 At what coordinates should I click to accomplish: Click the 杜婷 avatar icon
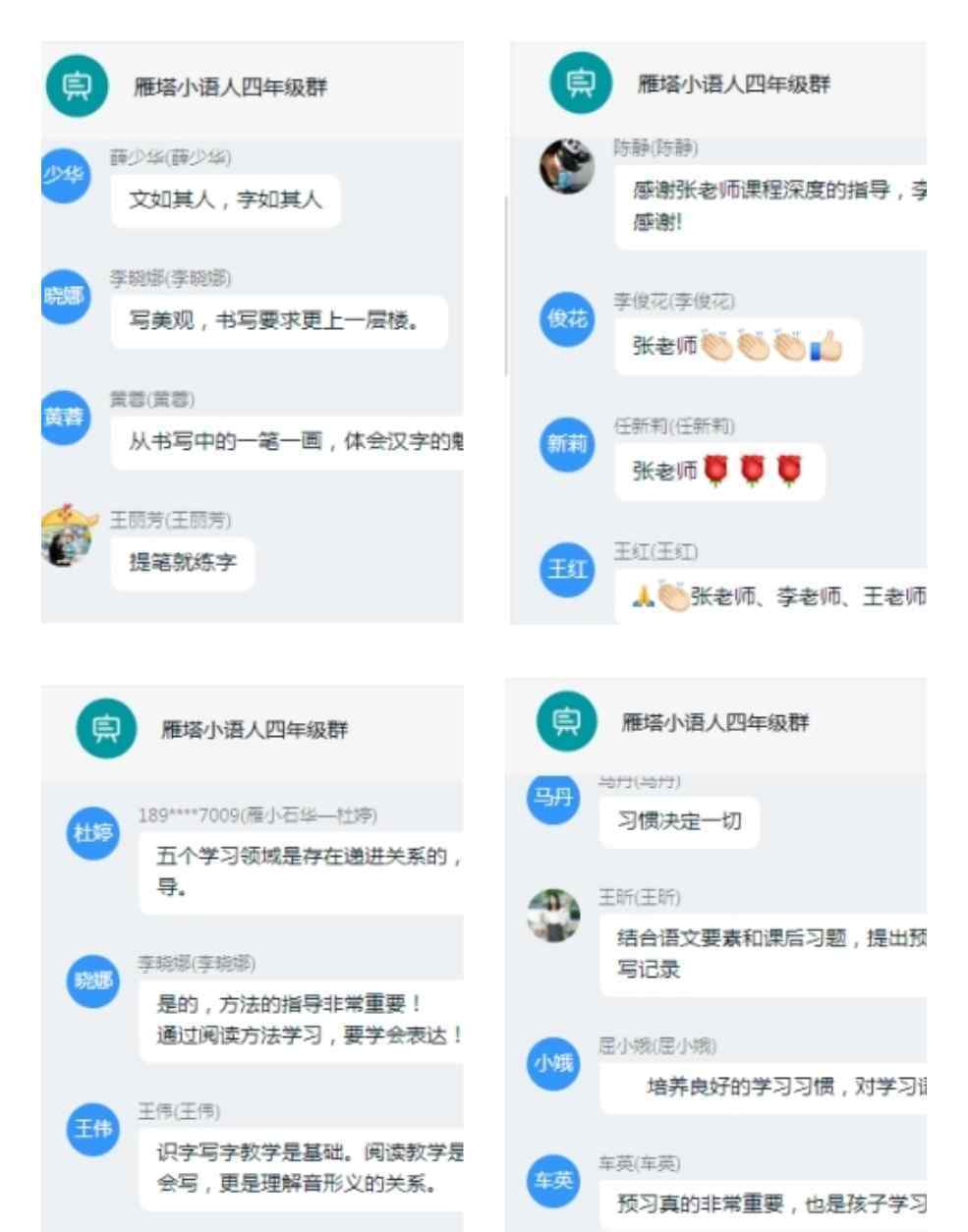click(x=89, y=832)
